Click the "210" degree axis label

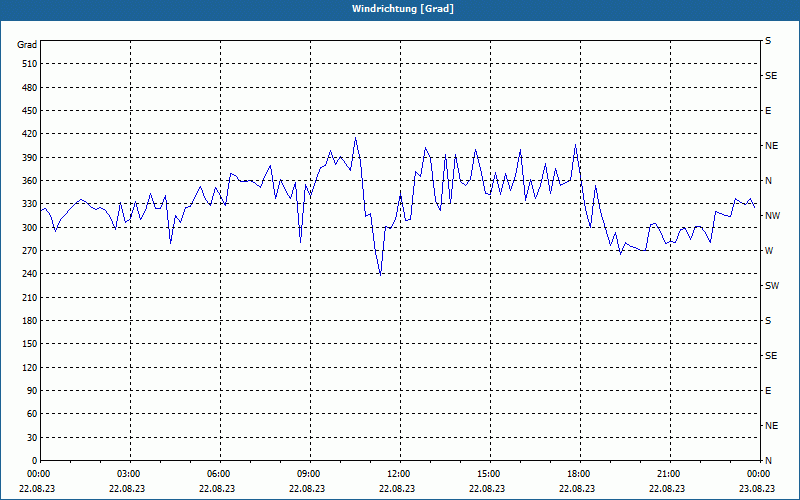pos(30,297)
